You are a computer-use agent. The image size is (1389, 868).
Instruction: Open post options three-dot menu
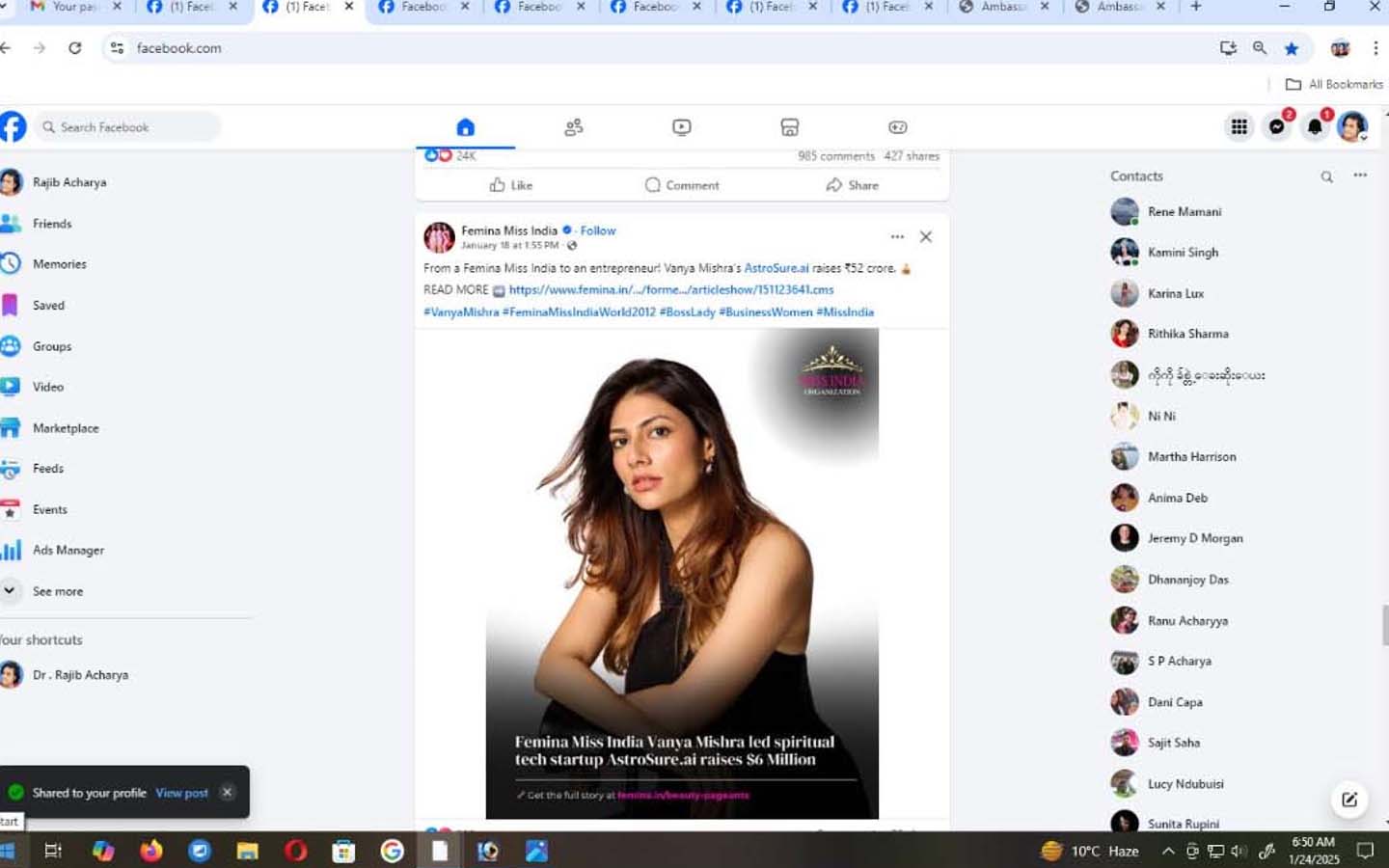tap(897, 237)
